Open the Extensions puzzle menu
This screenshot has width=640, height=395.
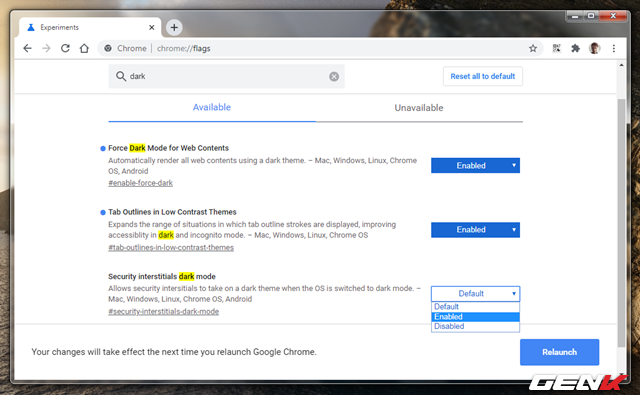point(576,48)
